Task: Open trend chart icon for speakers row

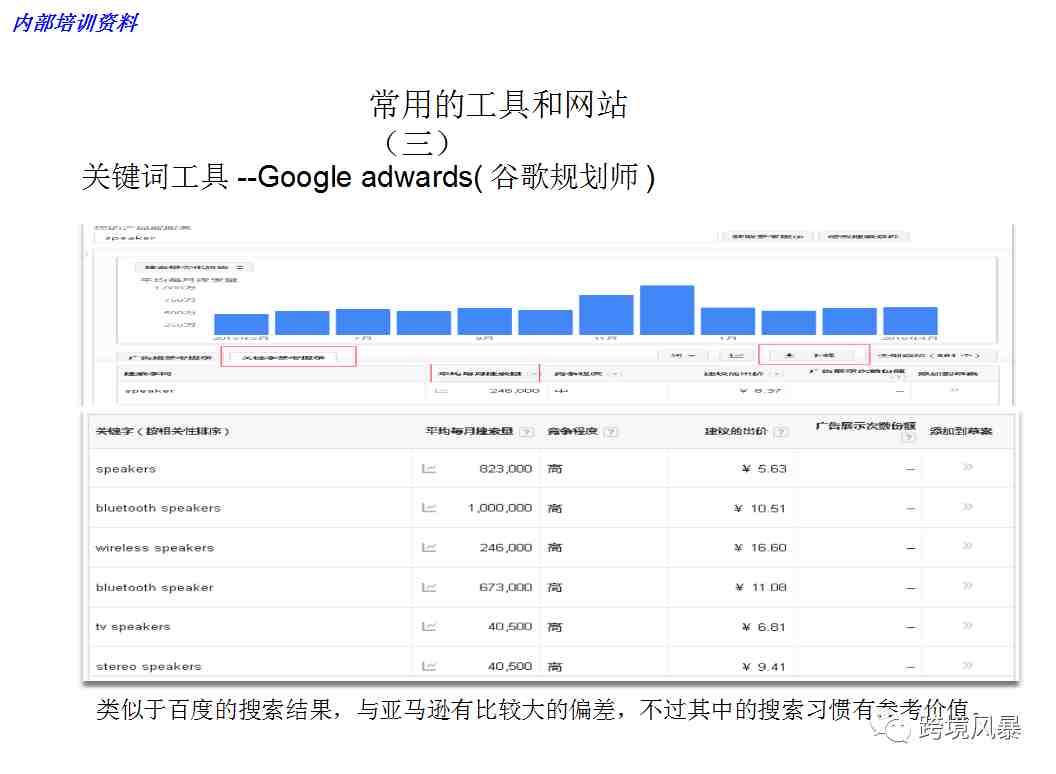Action: pos(428,469)
